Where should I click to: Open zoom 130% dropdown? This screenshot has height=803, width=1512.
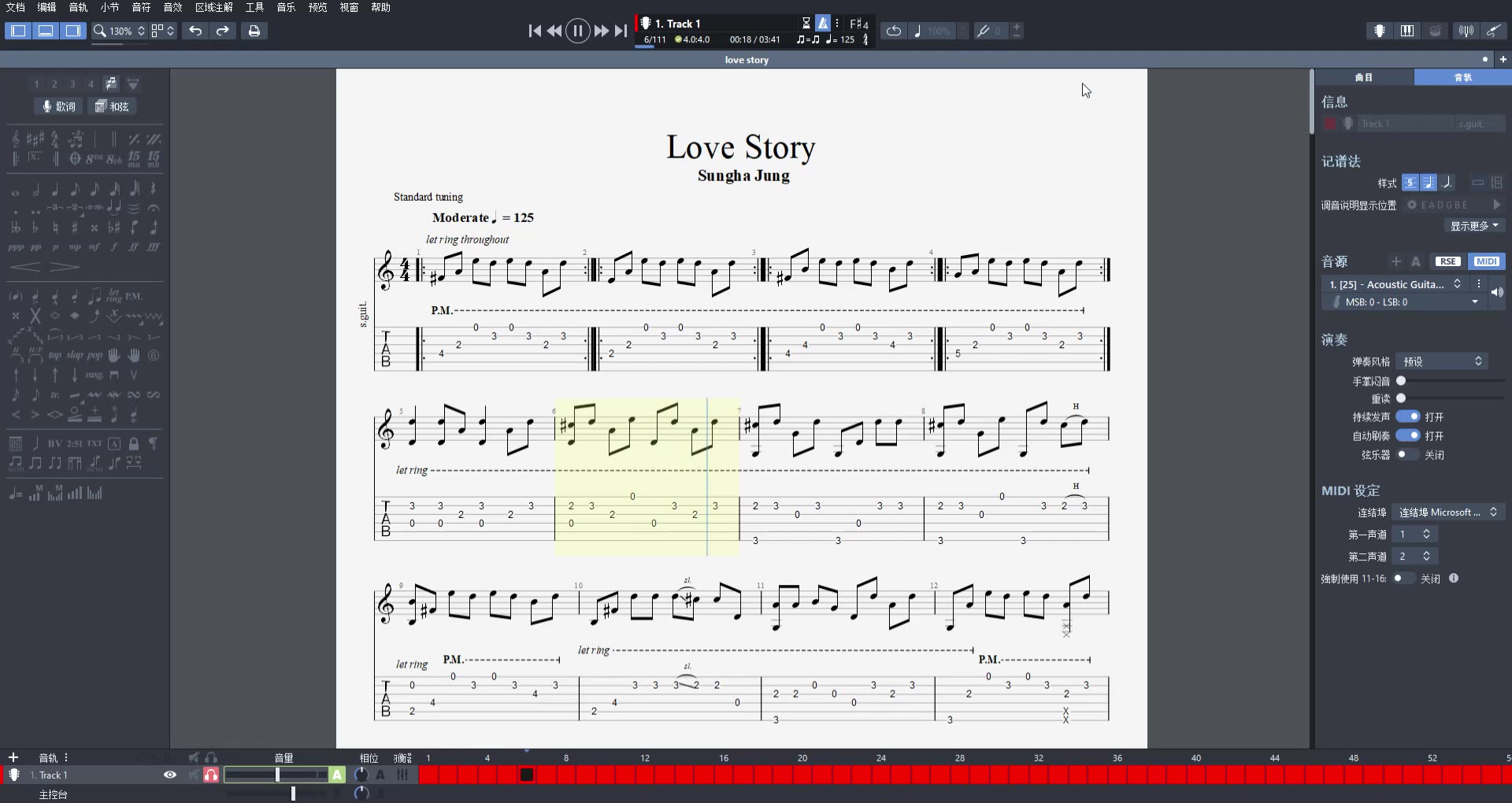120,31
